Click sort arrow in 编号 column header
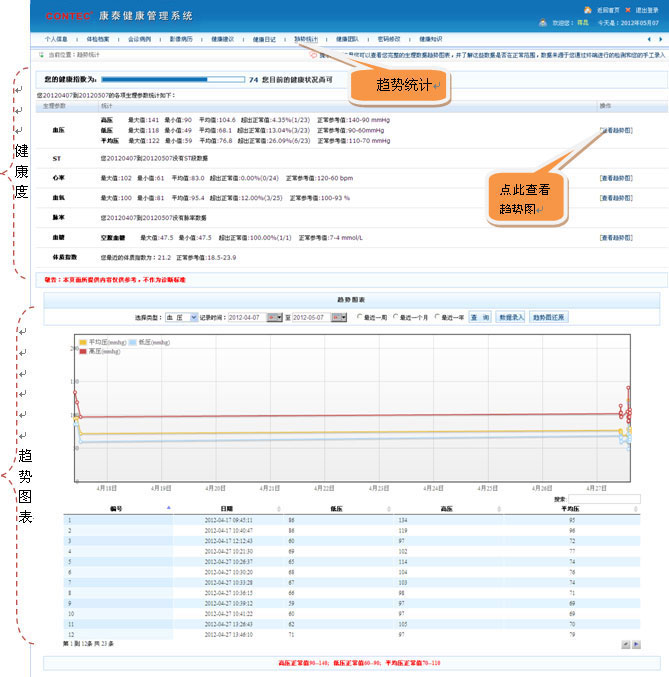Viewport: 669px width, 677px height. 168,508
